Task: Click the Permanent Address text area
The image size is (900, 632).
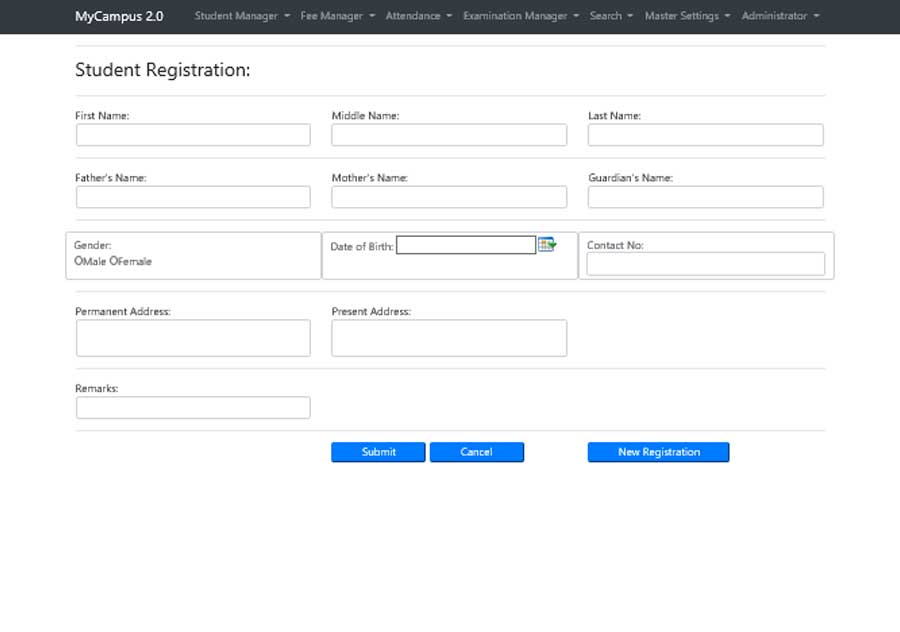Action: point(193,338)
